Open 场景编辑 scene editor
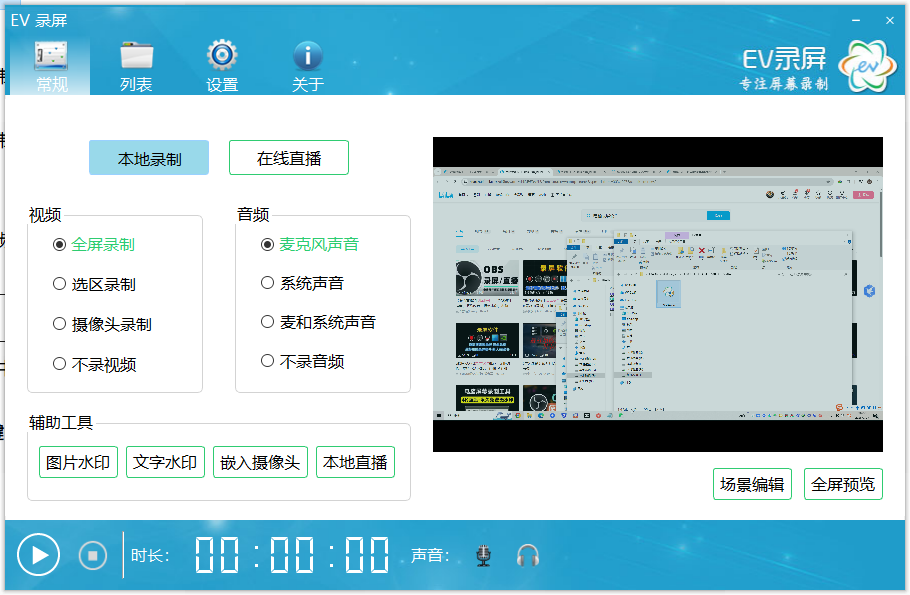Image resolution: width=910 pixels, height=595 pixels. click(752, 484)
